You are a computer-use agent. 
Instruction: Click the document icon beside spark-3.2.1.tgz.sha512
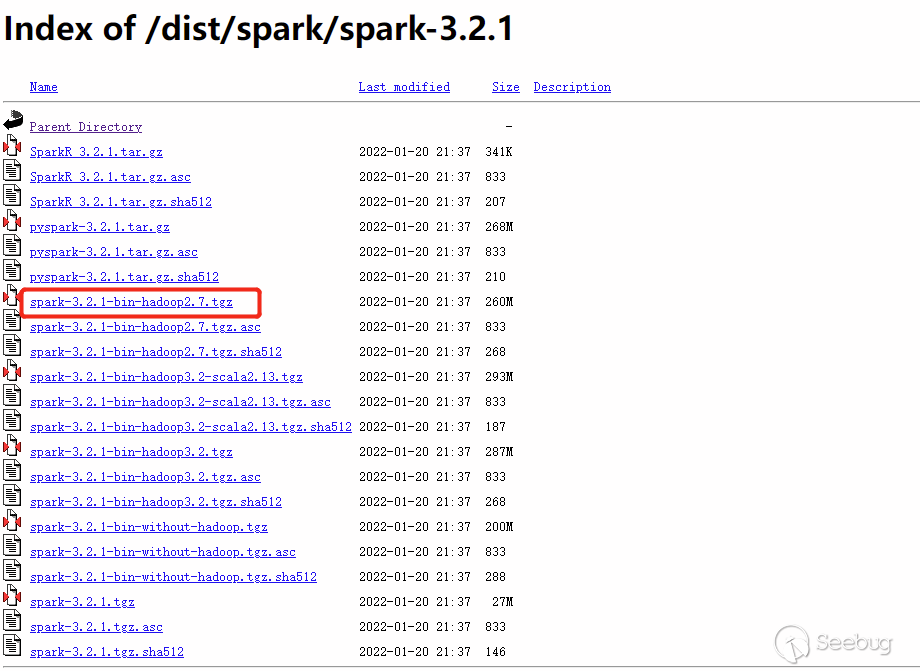12,646
